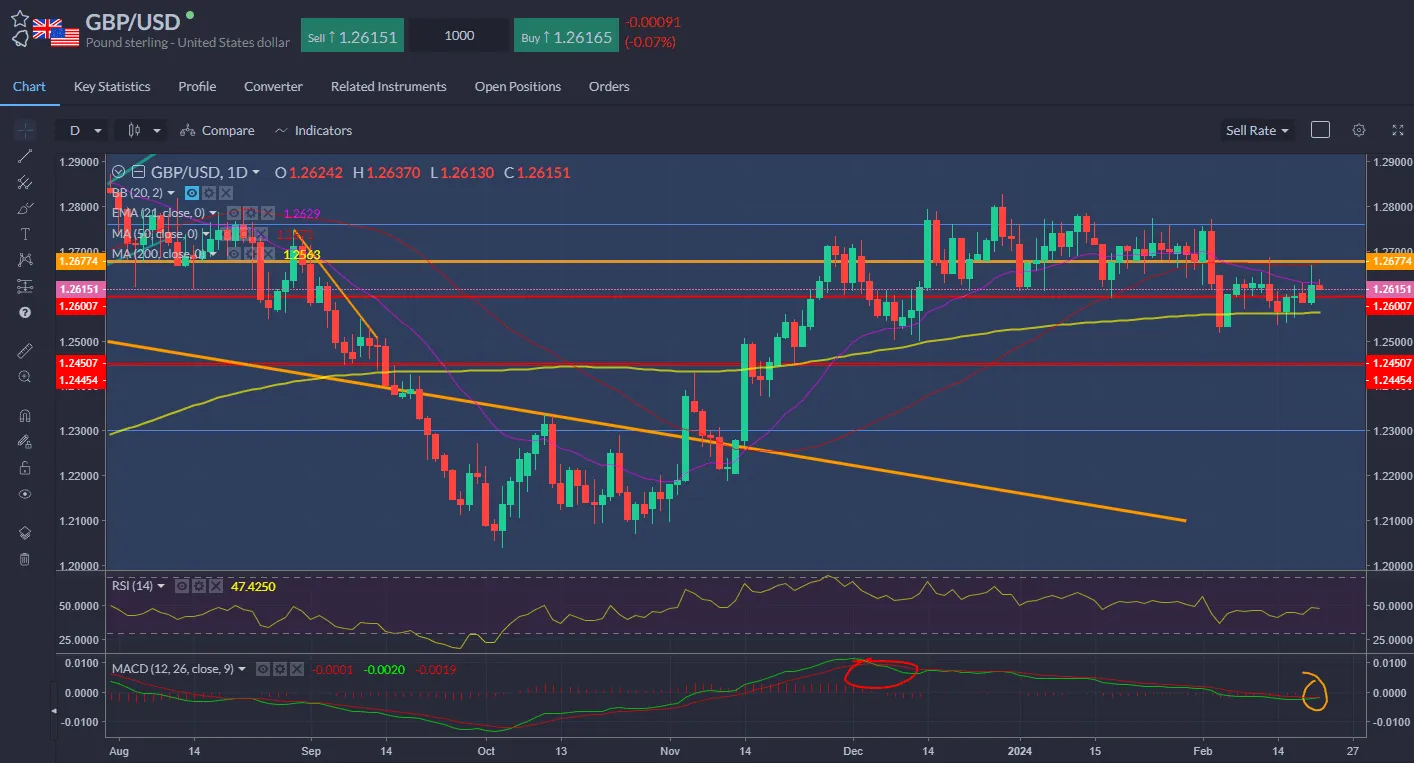Select the trend line drawing tool

coord(25,155)
